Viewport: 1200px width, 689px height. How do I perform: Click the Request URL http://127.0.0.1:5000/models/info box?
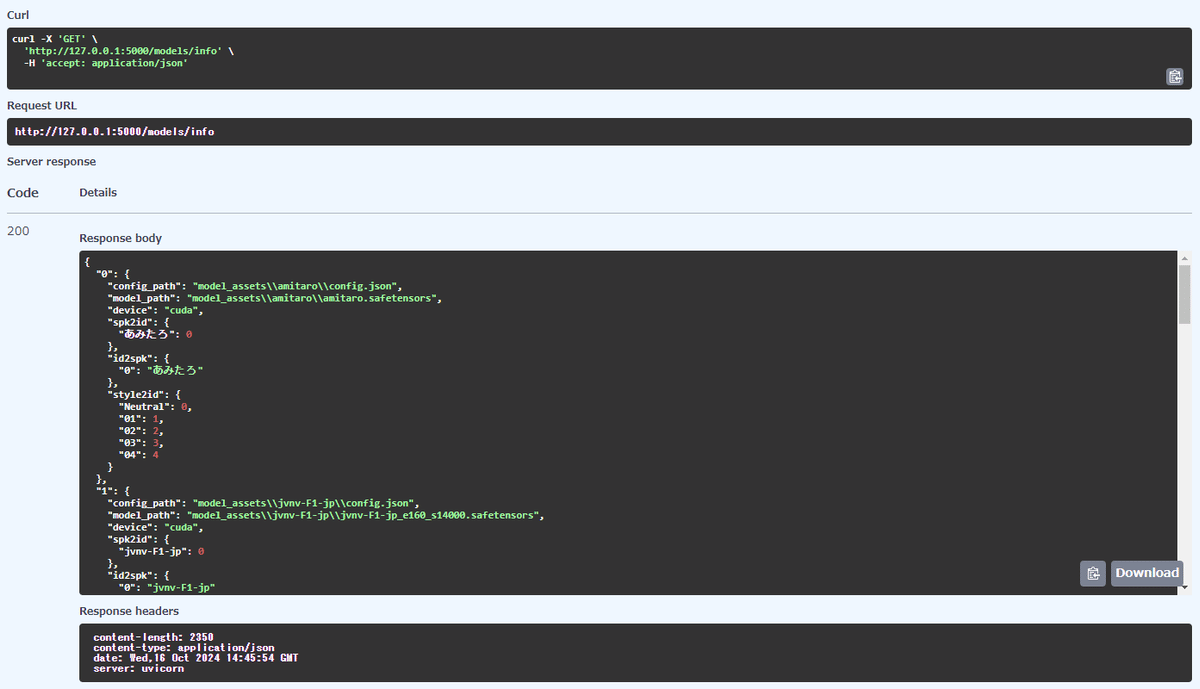599,132
